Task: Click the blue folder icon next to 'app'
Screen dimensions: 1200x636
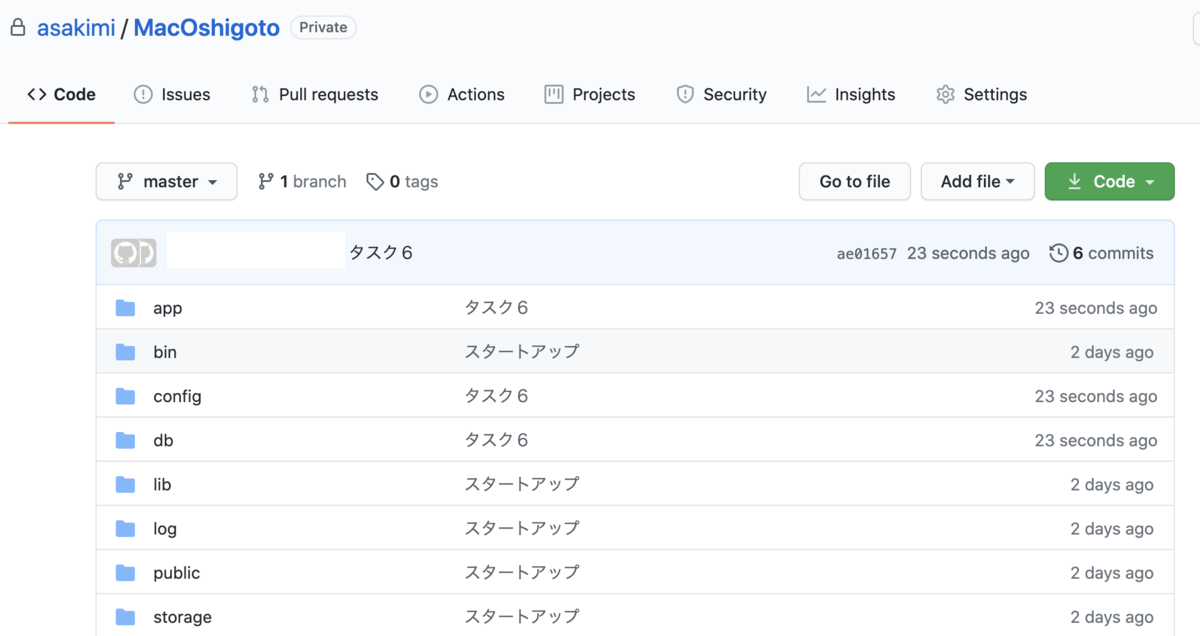Action: pyautogui.click(x=125, y=307)
